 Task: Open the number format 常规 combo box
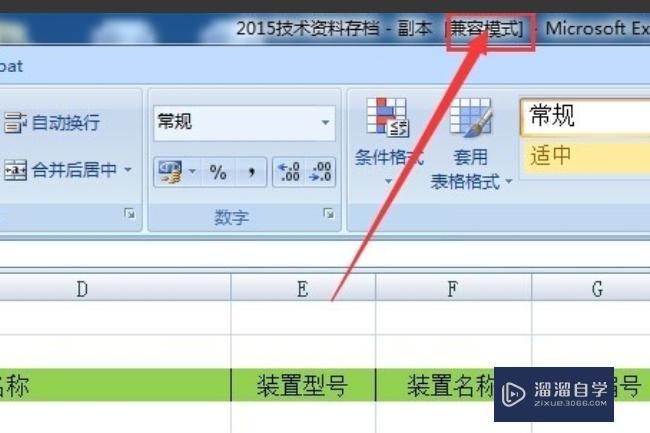point(244,123)
